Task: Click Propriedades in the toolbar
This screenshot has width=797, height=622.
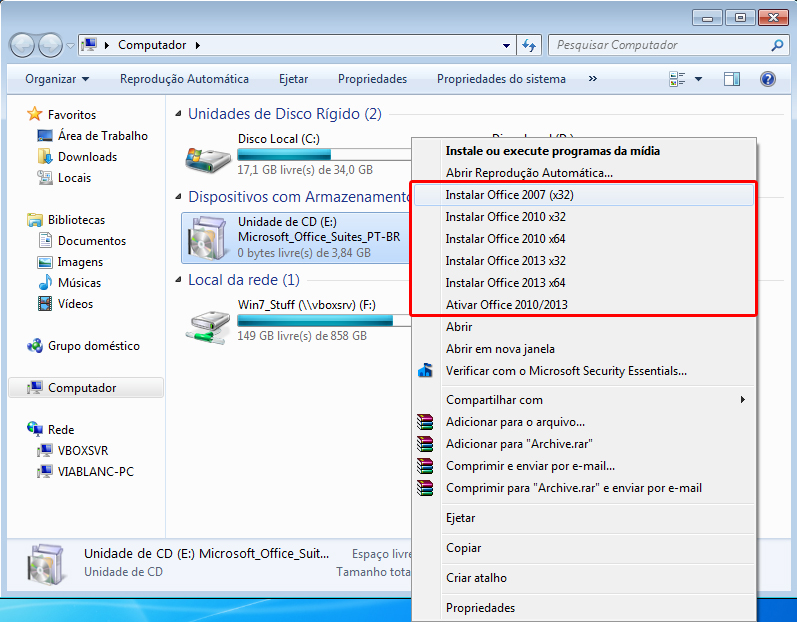Action: coord(372,79)
